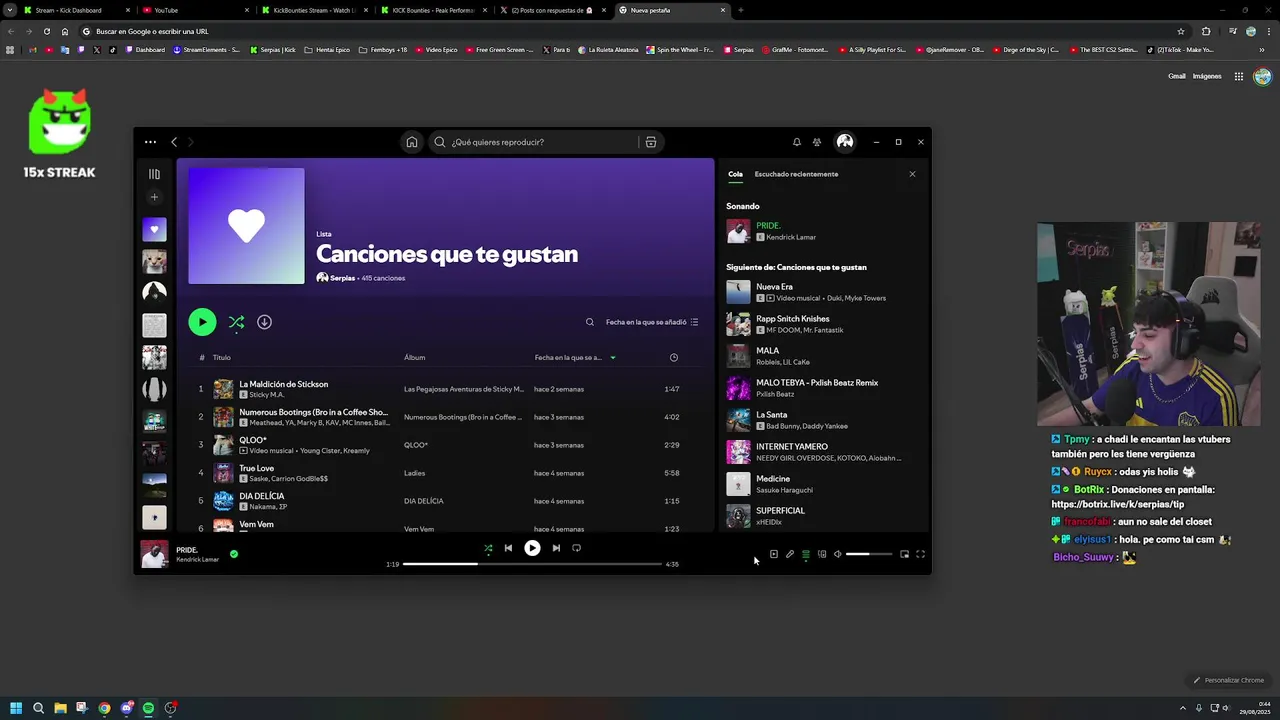Search within the playlist

[x=590, y=322]
